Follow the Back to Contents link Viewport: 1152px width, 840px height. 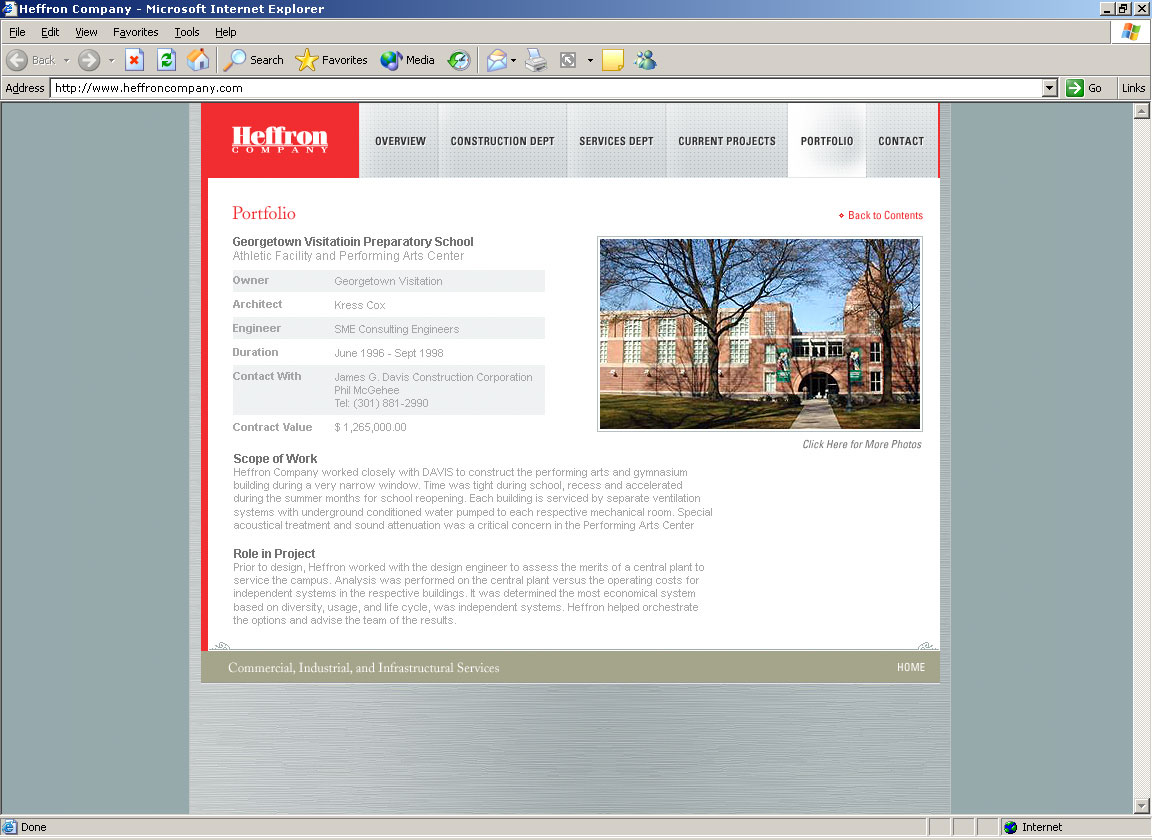click(x=884, y=215)
